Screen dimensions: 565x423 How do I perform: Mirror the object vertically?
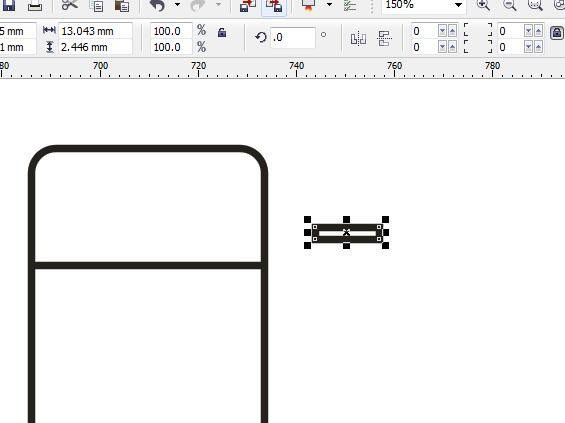tap(384, 38)
